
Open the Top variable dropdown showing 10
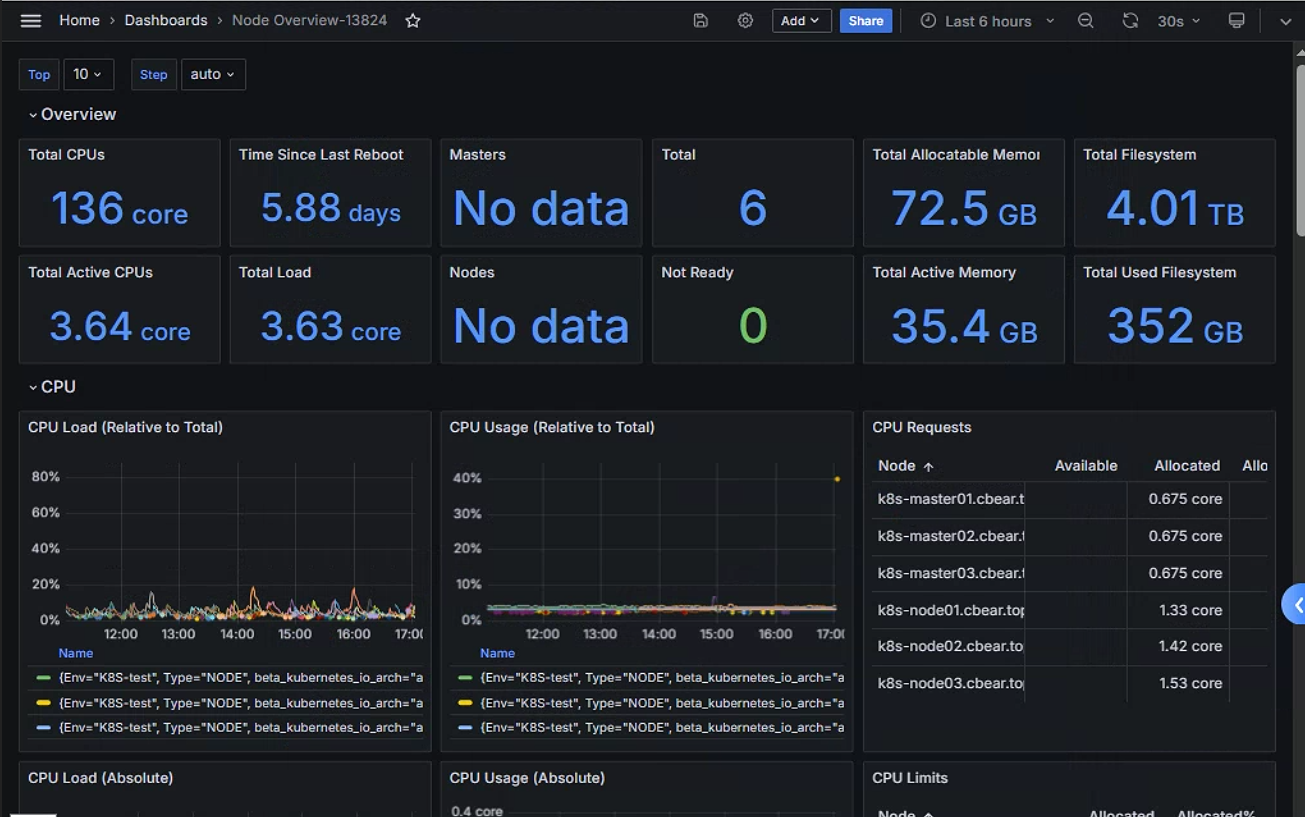(88, 74)
